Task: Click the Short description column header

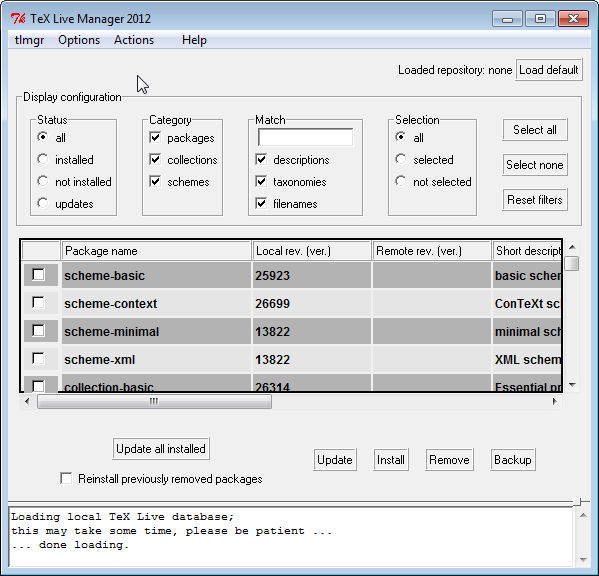Action: 527,251
